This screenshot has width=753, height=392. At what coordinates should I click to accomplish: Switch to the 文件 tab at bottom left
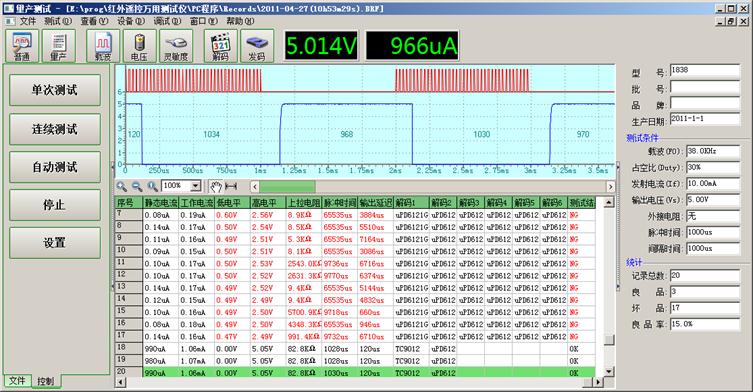click(x=17, y=380)
